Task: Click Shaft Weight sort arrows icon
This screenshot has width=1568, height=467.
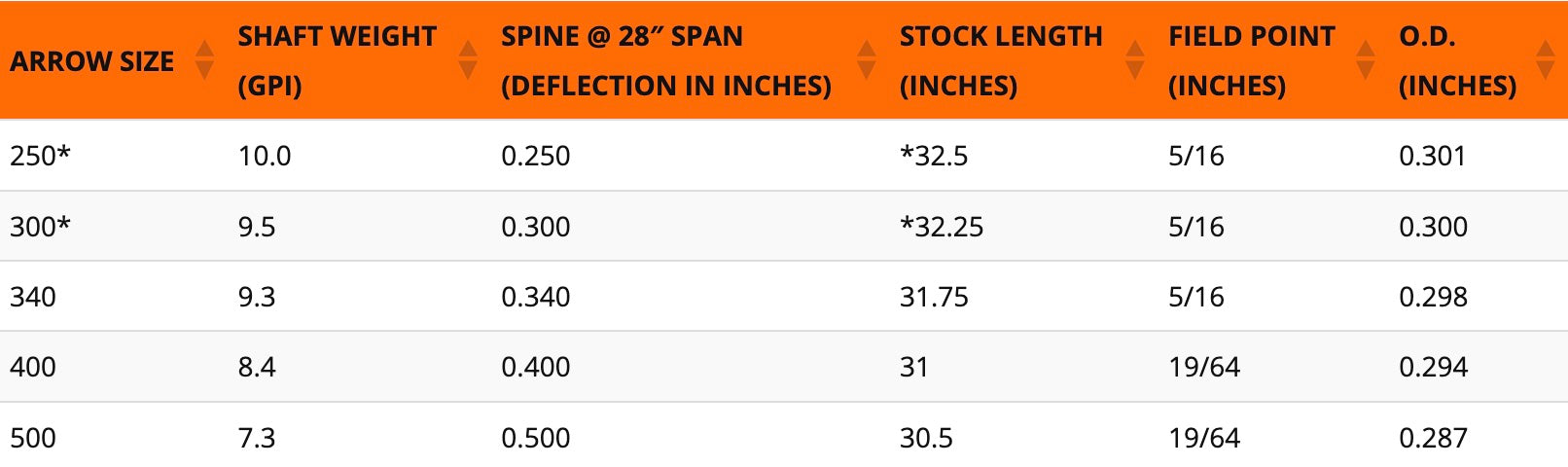Action: (x=468, y=60)
